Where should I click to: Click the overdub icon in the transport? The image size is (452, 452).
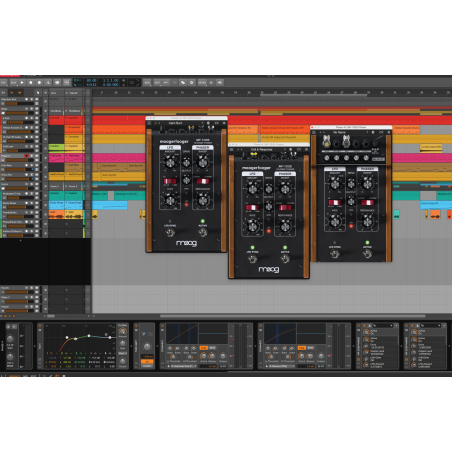57,82
